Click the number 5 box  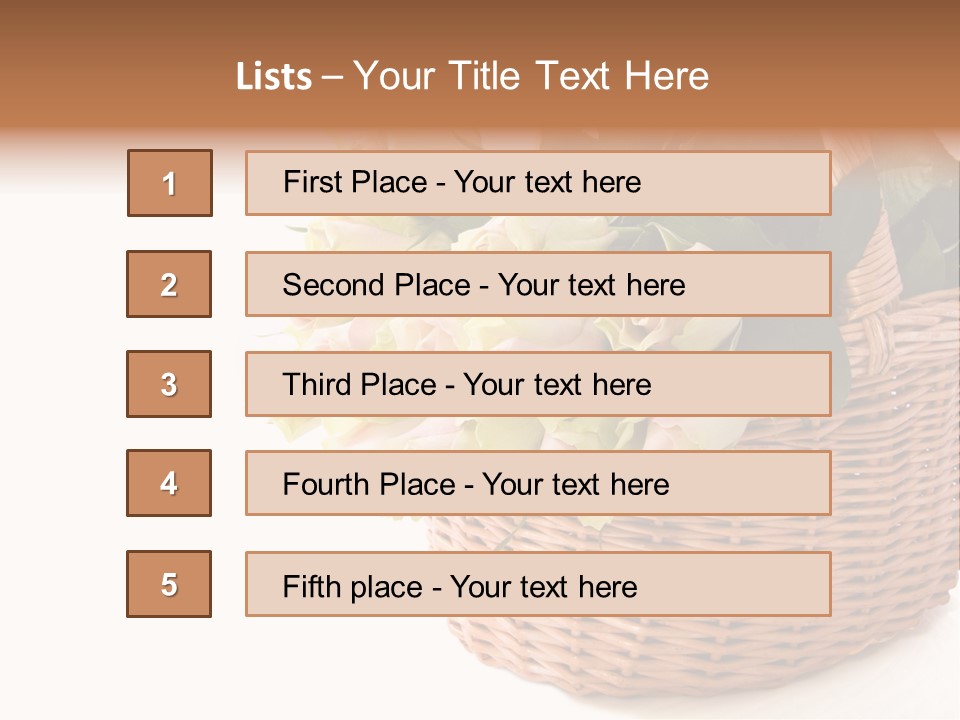169,584
